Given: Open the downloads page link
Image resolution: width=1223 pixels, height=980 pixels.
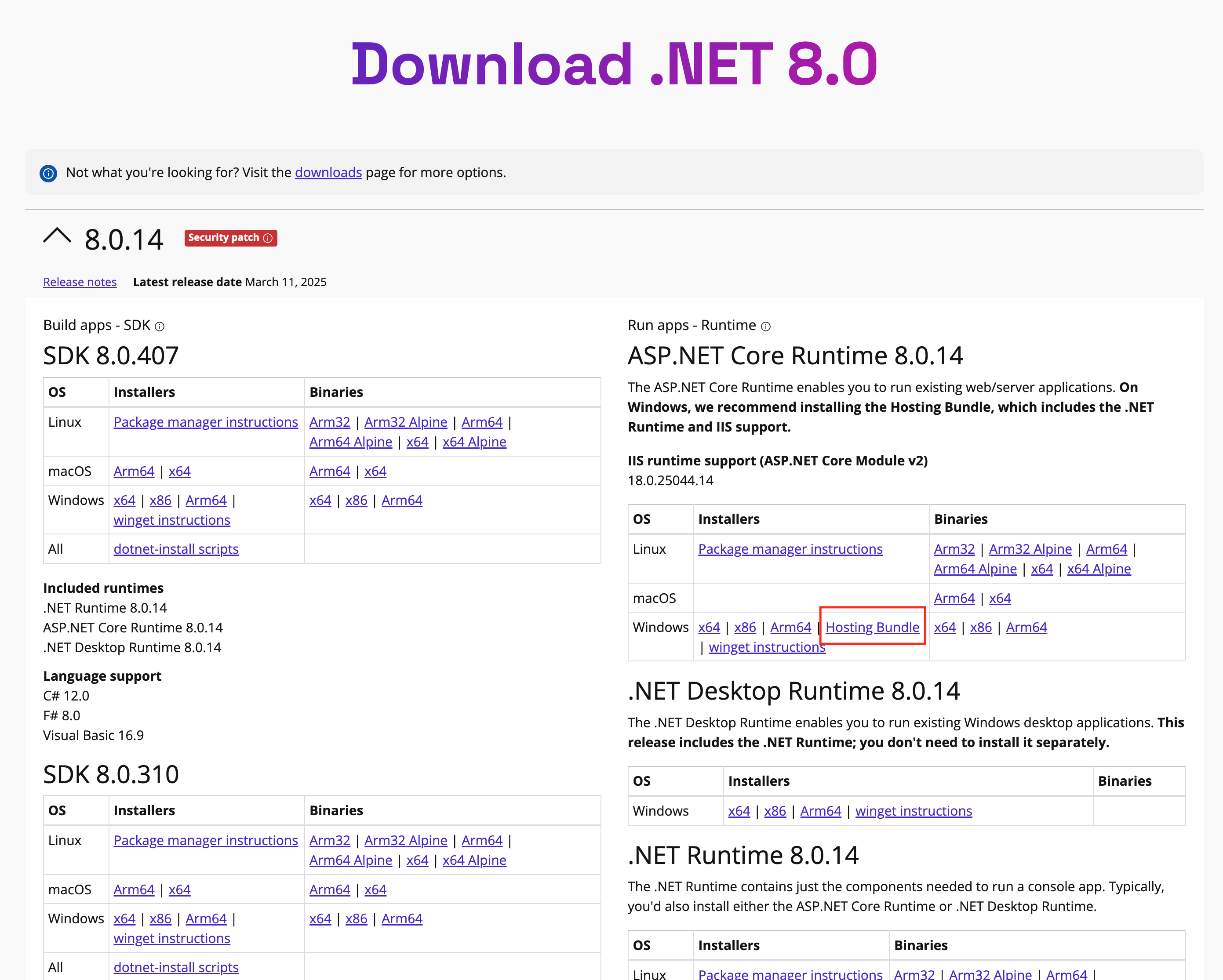Looking at the screenshot, I should point(328,172).
